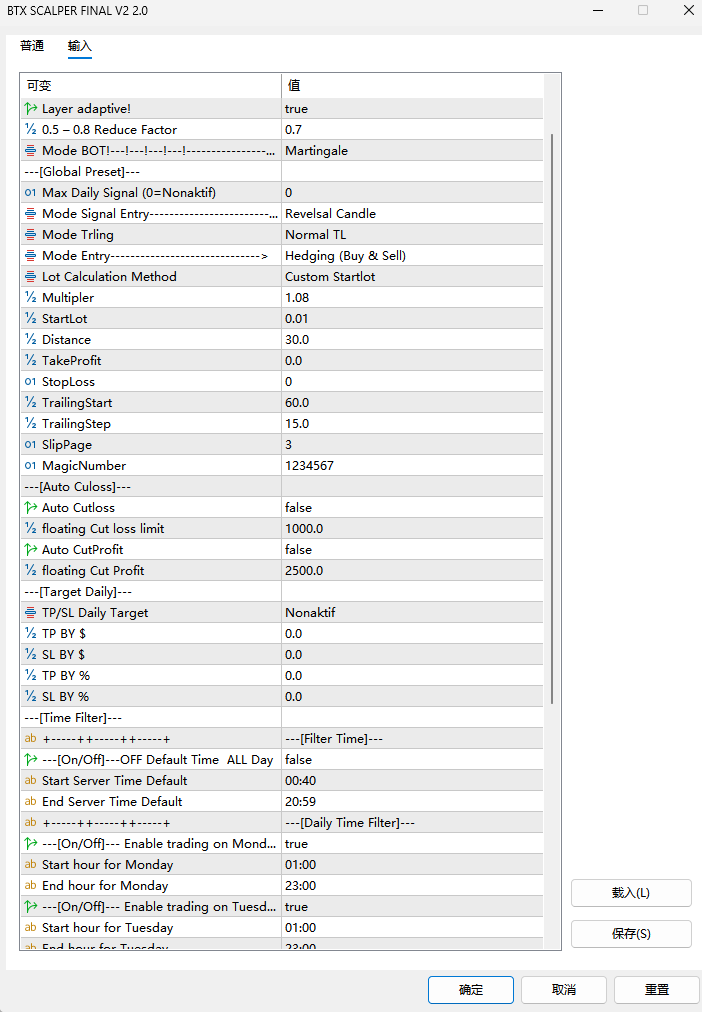
Task: Switch to the 普通 tab
Action: tap(32, 46)
